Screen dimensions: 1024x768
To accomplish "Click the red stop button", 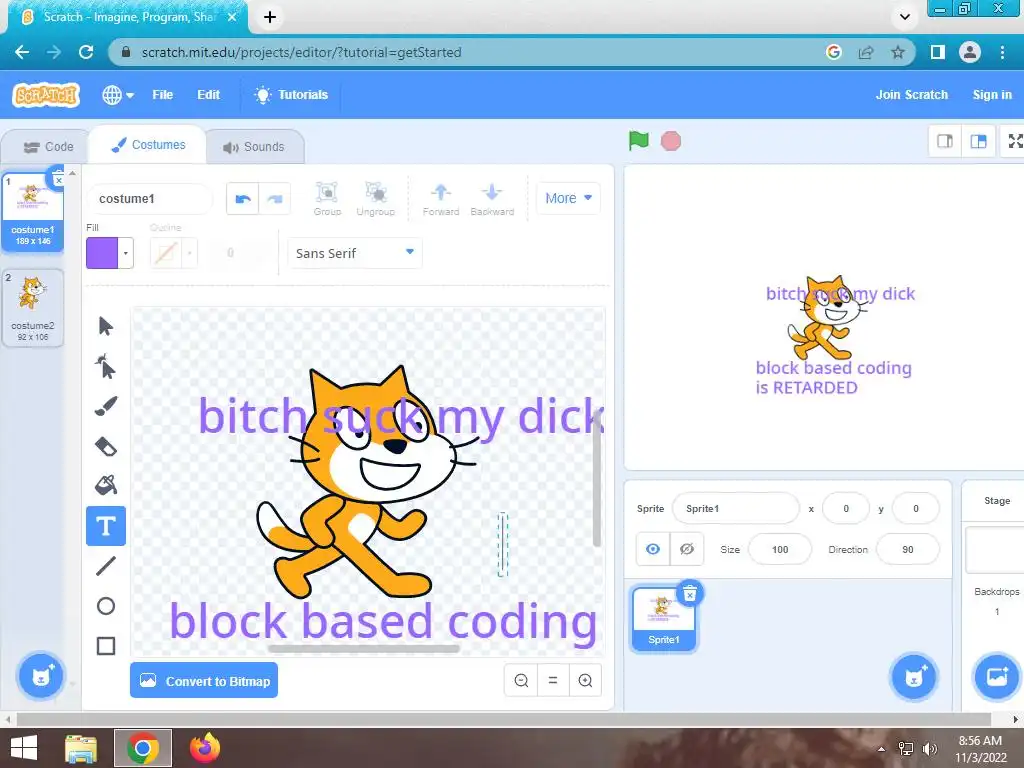I will [x=671, y=141].
